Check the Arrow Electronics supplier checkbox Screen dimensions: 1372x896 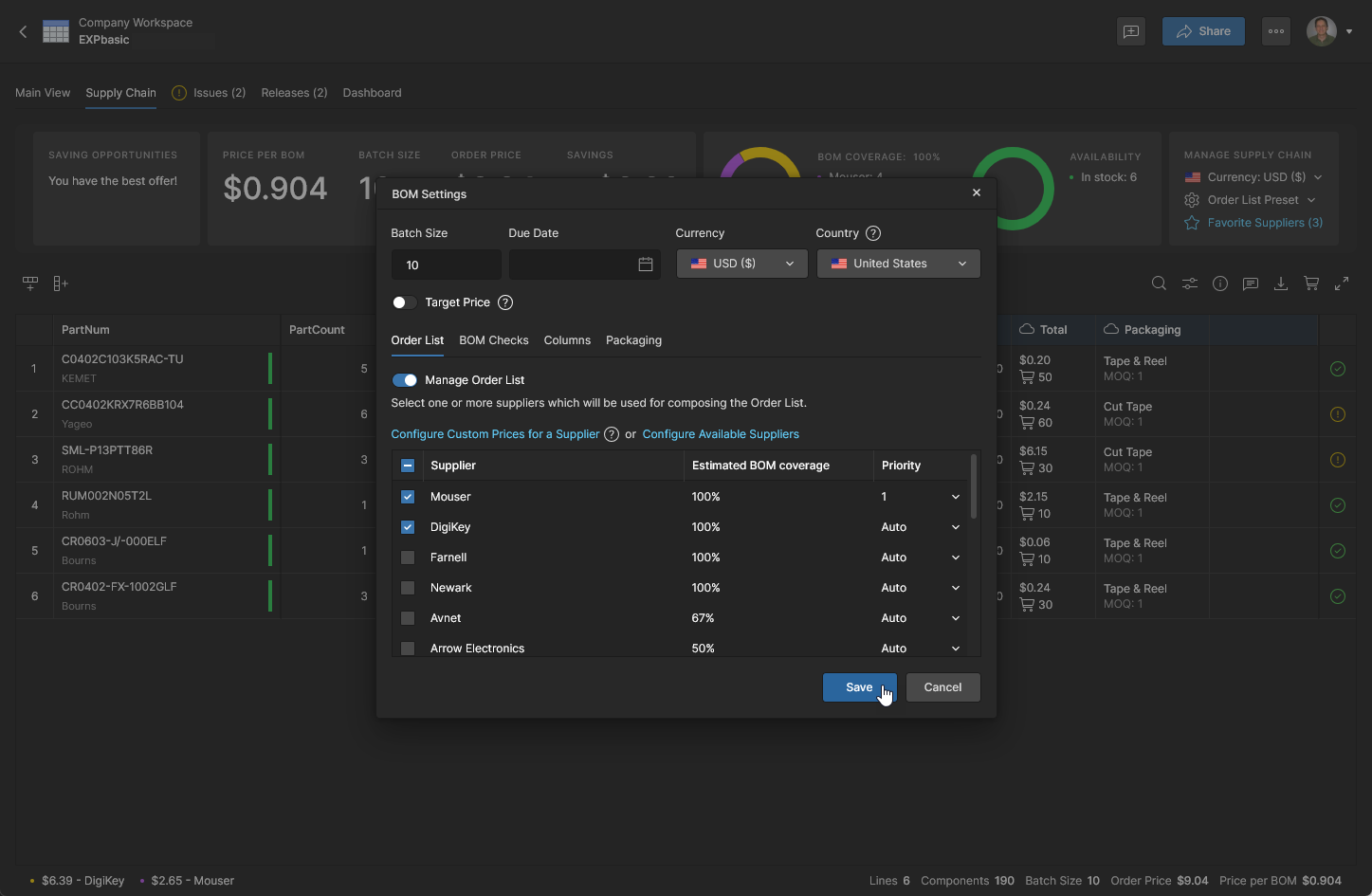(408, 649)
